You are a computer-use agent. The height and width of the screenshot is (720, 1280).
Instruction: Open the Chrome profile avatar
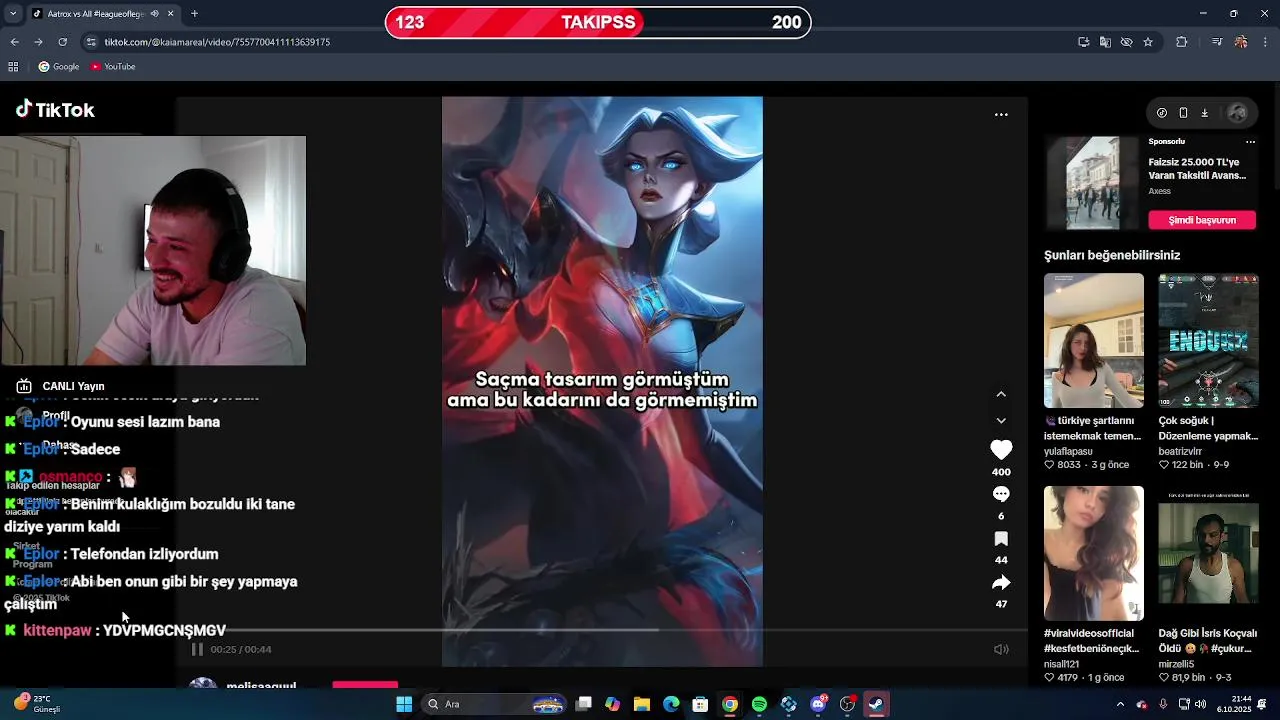(x=1241, y=42)
